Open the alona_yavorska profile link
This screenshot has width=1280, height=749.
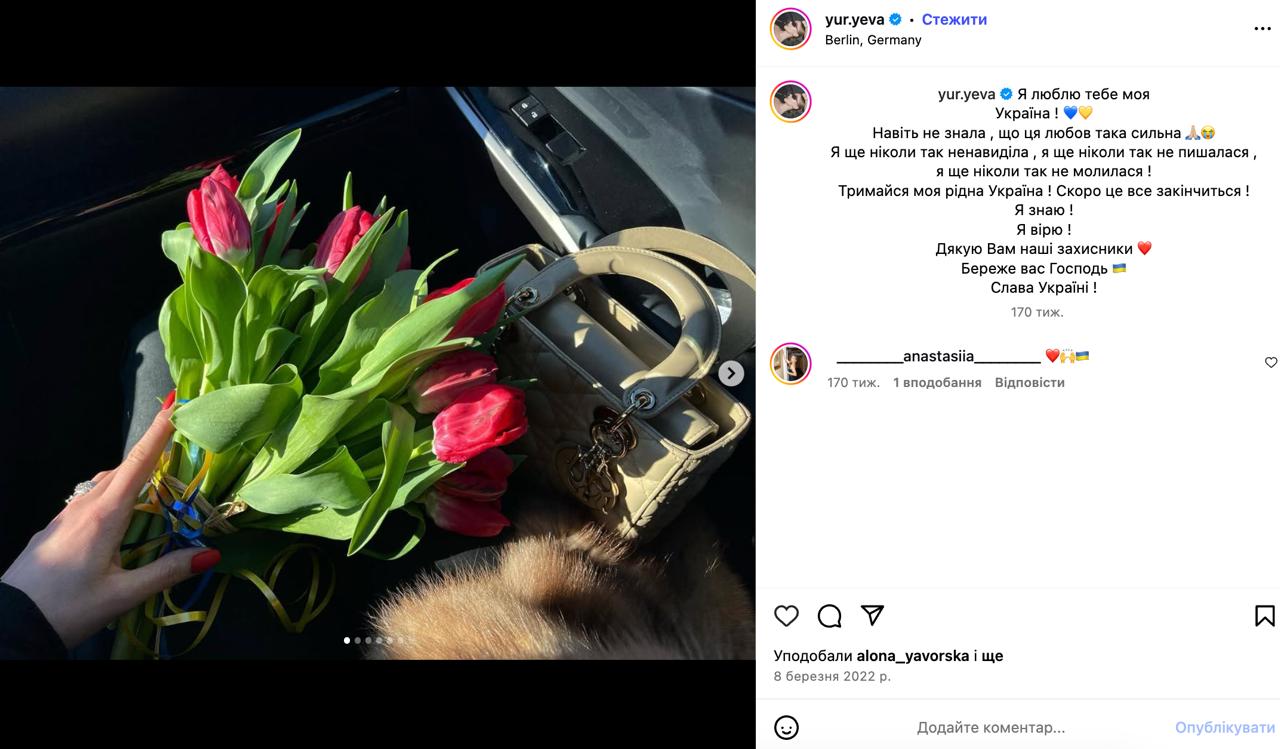[x=913, y=656]
